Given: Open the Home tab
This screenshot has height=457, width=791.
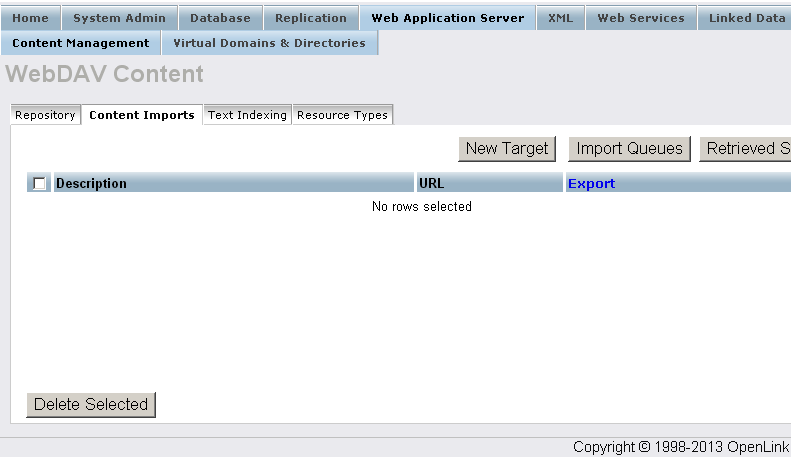Looking at the screenshot, I should click(x=30, y=18).
